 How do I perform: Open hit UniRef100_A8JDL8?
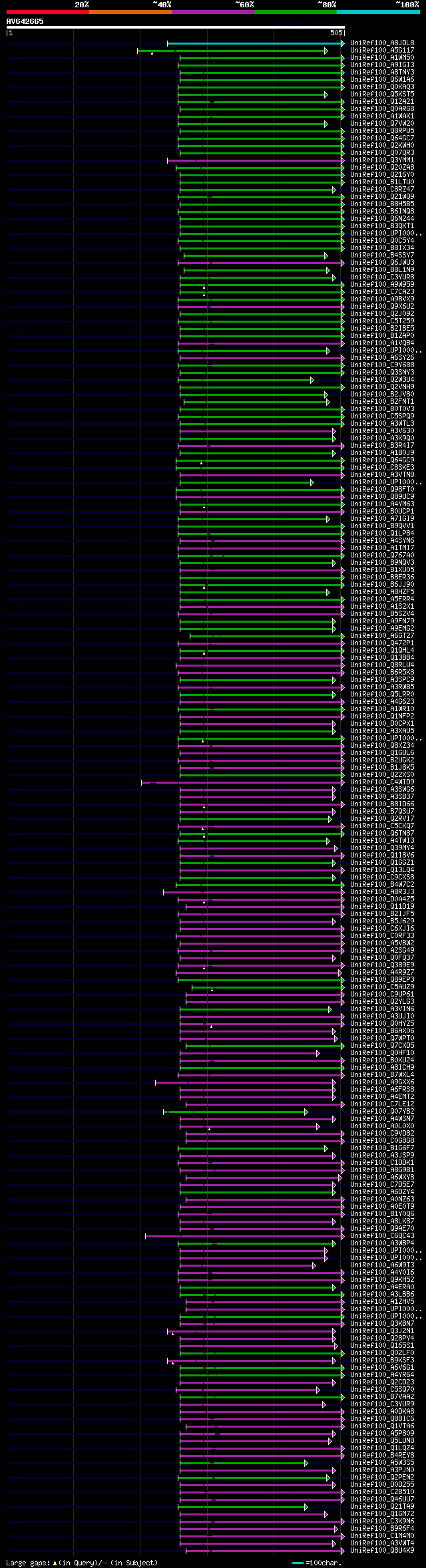(x=382, y=43)
